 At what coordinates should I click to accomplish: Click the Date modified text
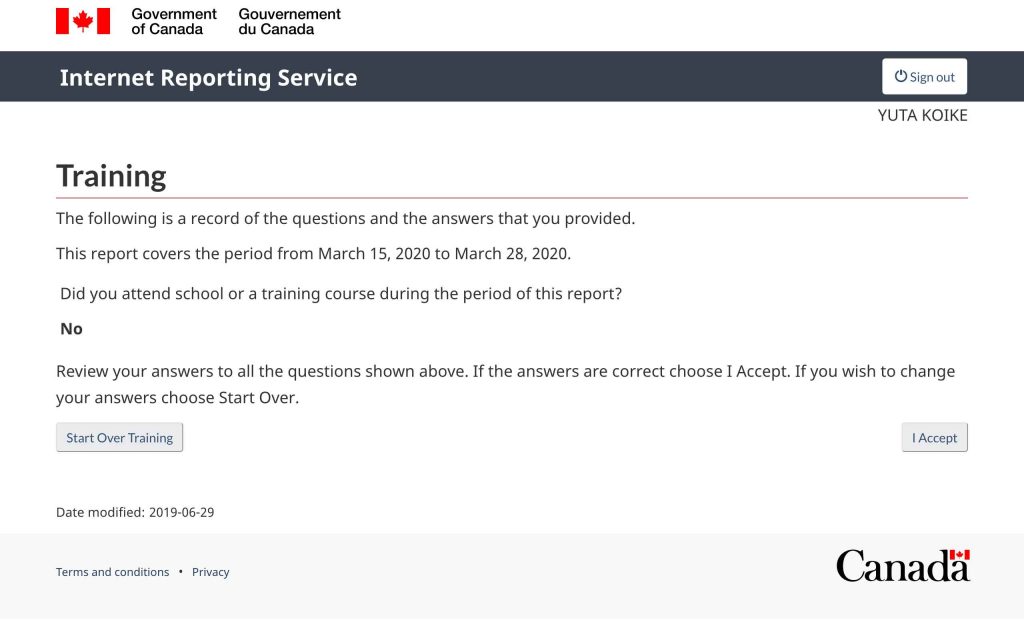pyautogui.click(x=135, y=512)
